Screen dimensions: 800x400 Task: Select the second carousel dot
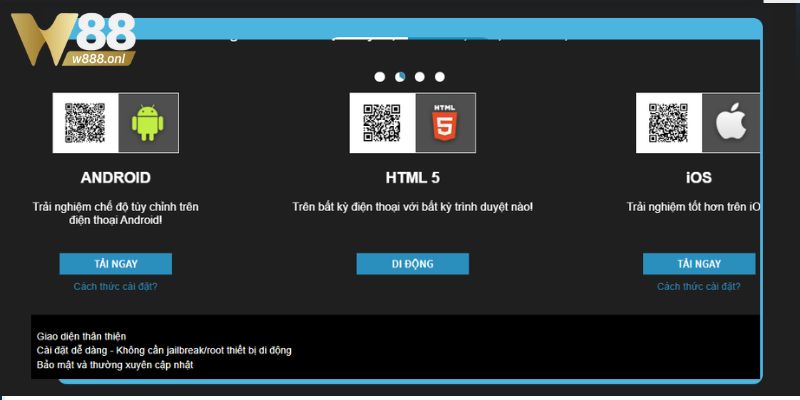400,77
